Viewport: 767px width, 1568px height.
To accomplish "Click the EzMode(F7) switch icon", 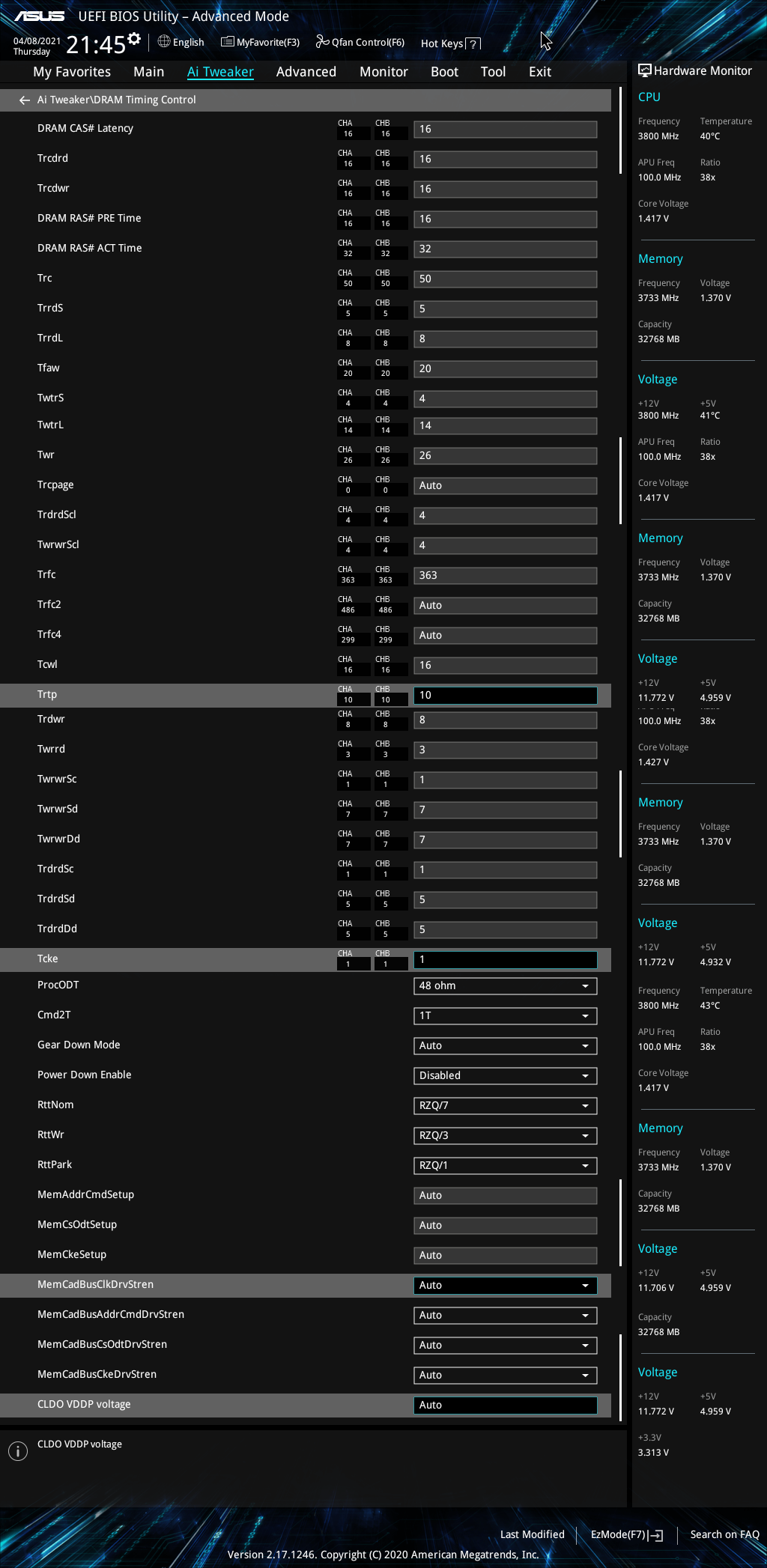I will pyautogui.click(x=657, y=1535).
